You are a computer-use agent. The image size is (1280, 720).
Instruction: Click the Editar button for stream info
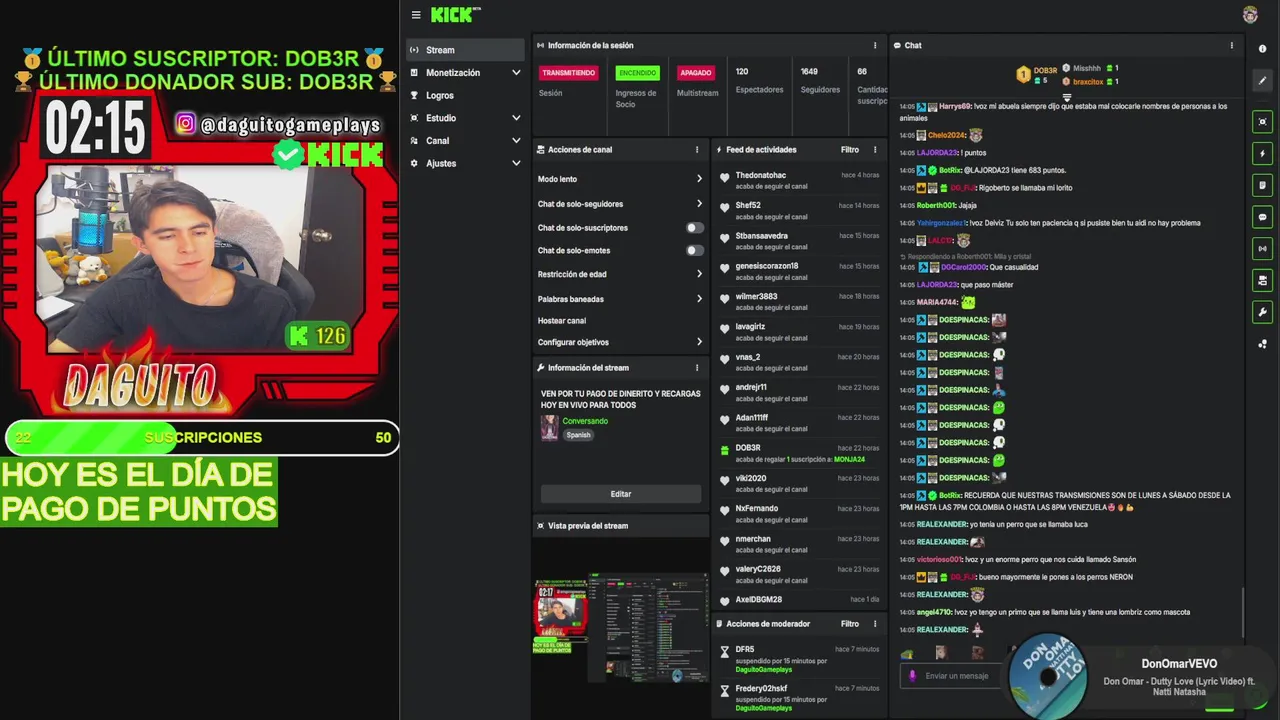[621, 494]
